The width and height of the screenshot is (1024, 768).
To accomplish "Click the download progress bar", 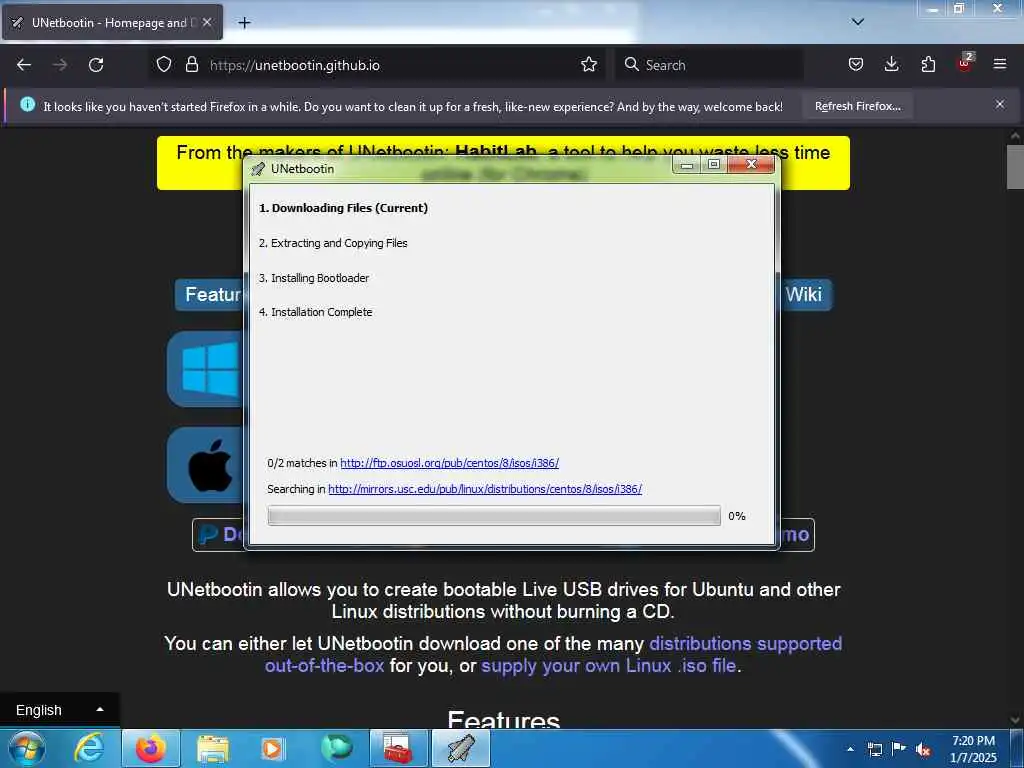I will click(x=494, y=515).
